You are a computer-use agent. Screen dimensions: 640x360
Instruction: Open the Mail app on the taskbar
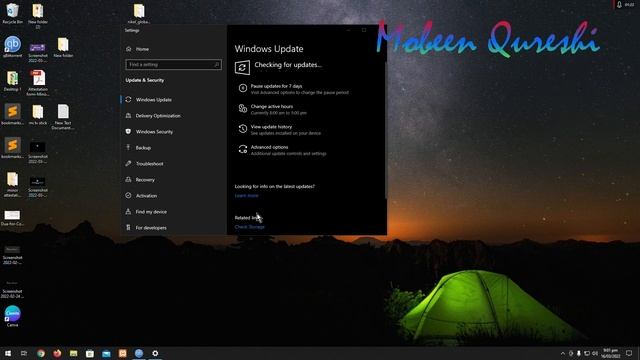tap(106, 353)
